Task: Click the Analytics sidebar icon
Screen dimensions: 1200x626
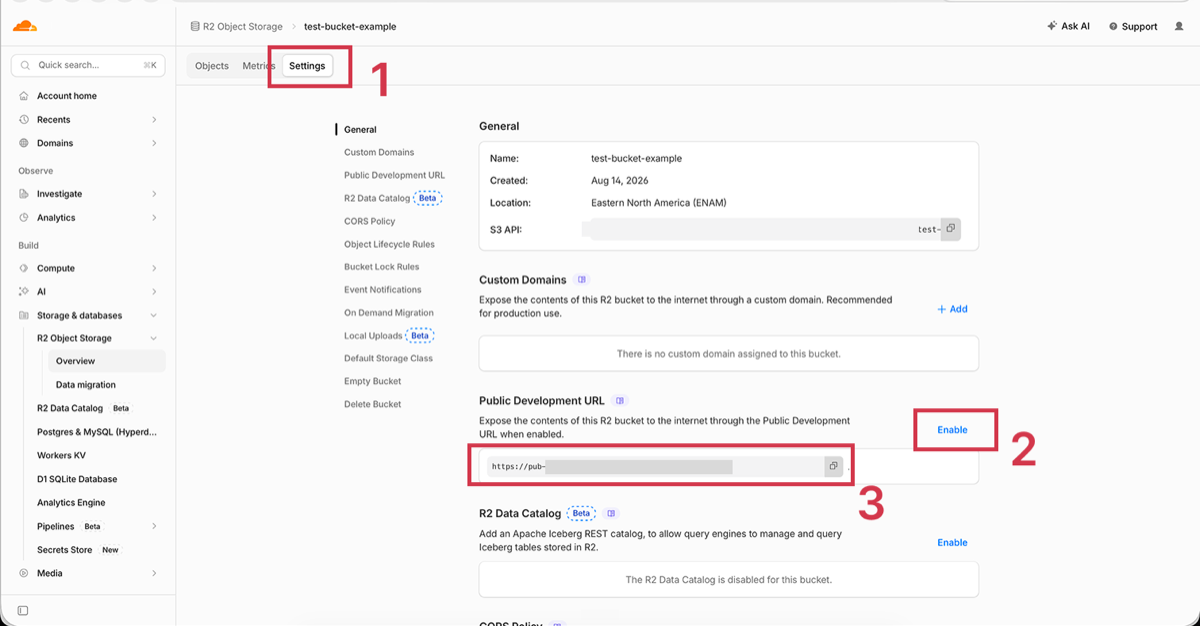Action: [24, 218]
